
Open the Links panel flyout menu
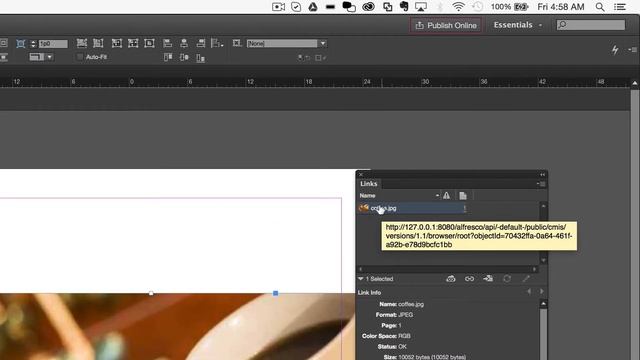[x=541, y=184]
